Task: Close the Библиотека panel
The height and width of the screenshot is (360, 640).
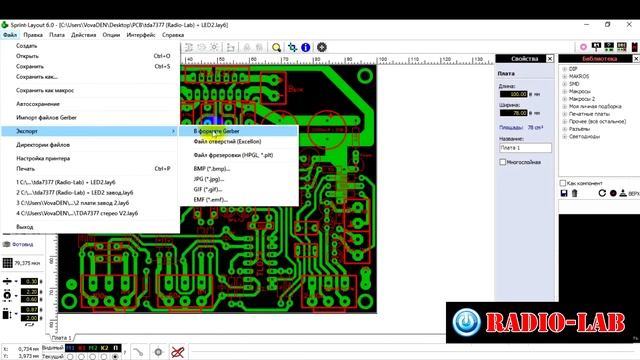Action: click(636, 59)
